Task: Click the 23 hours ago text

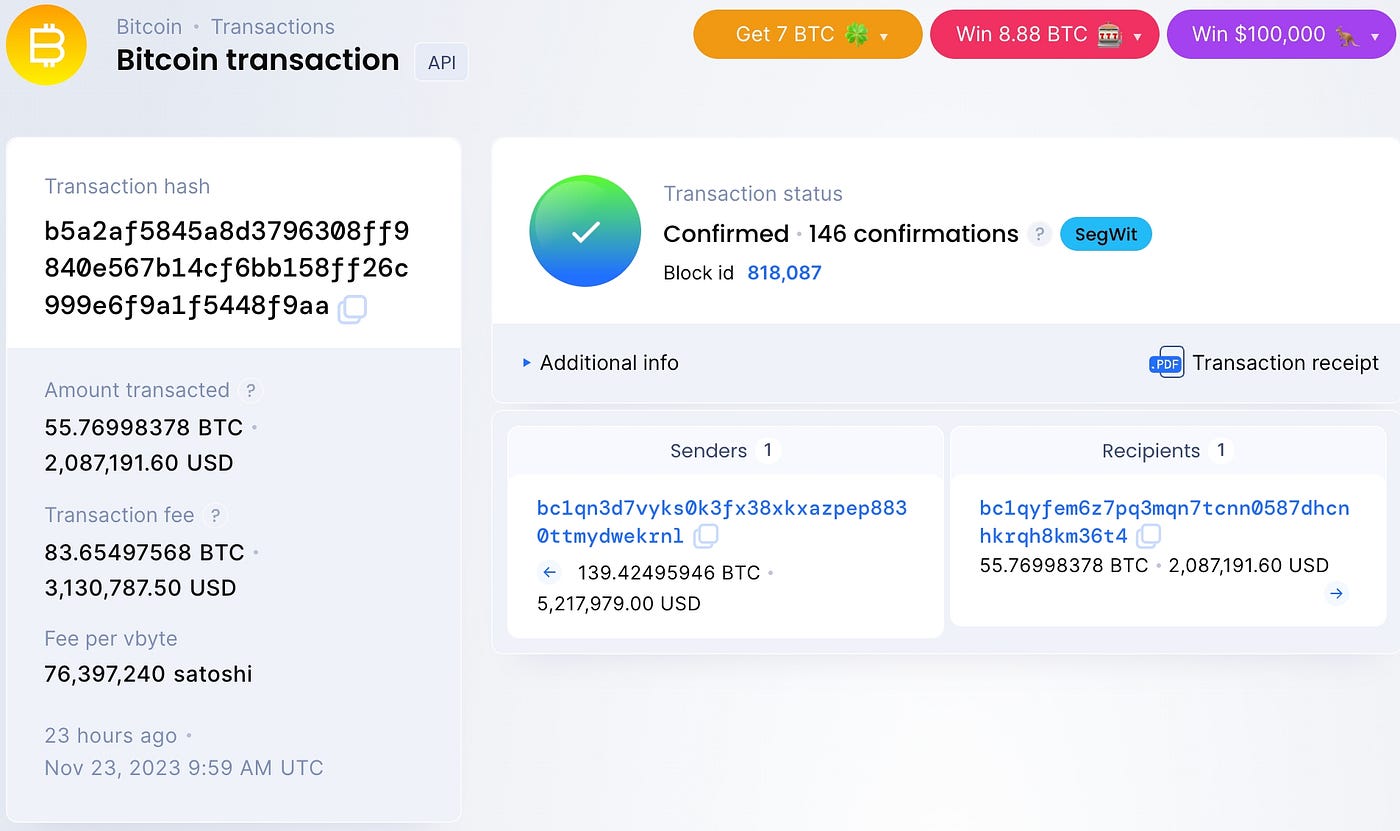Action: pyautogui.click(x=111, y=736)
